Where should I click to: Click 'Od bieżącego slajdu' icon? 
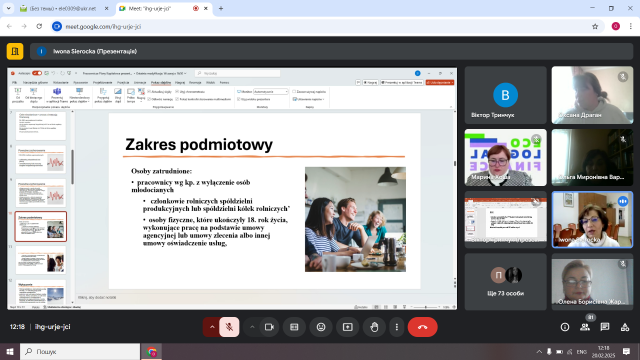point(33,95)
